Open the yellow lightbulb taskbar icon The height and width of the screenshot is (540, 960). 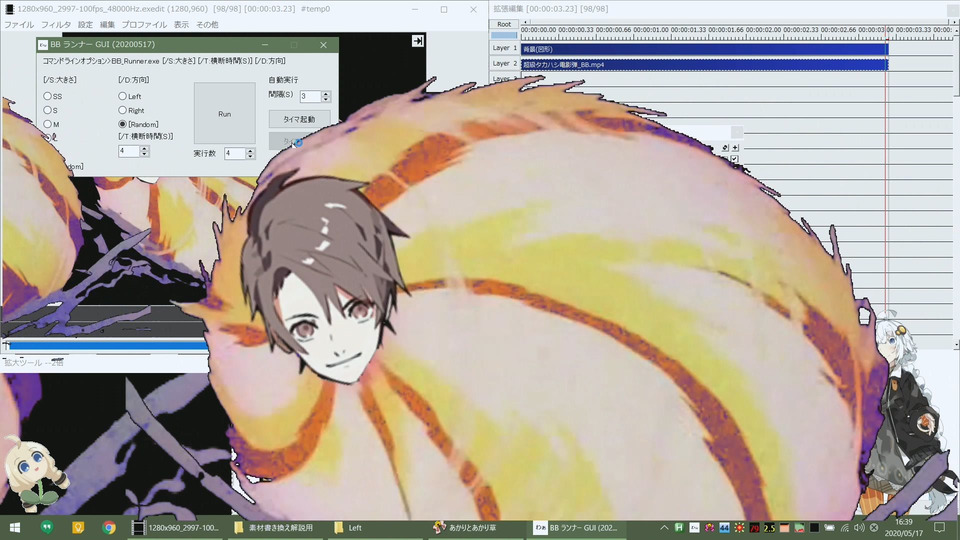[x=78, y=527]
